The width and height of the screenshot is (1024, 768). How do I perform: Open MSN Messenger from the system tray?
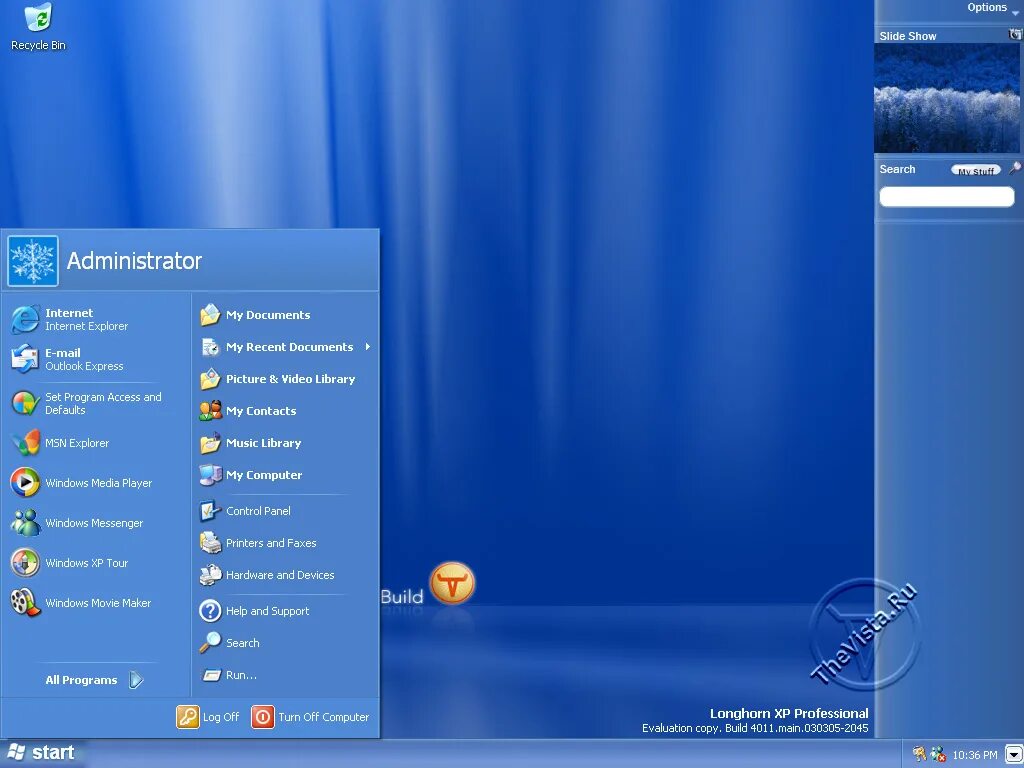pos(936,753)
